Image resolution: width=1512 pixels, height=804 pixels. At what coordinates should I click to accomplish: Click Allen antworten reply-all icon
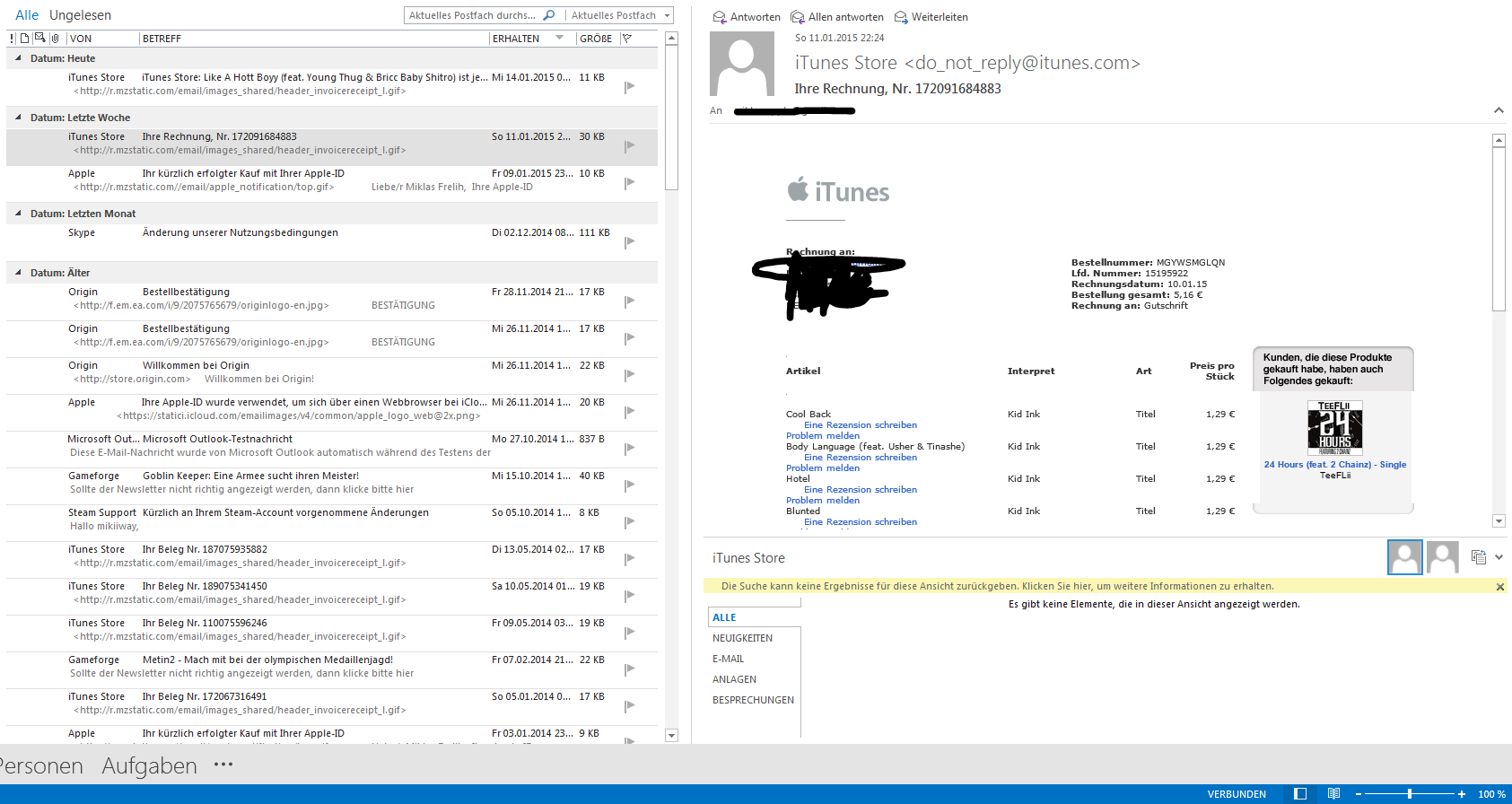[798, 17]
